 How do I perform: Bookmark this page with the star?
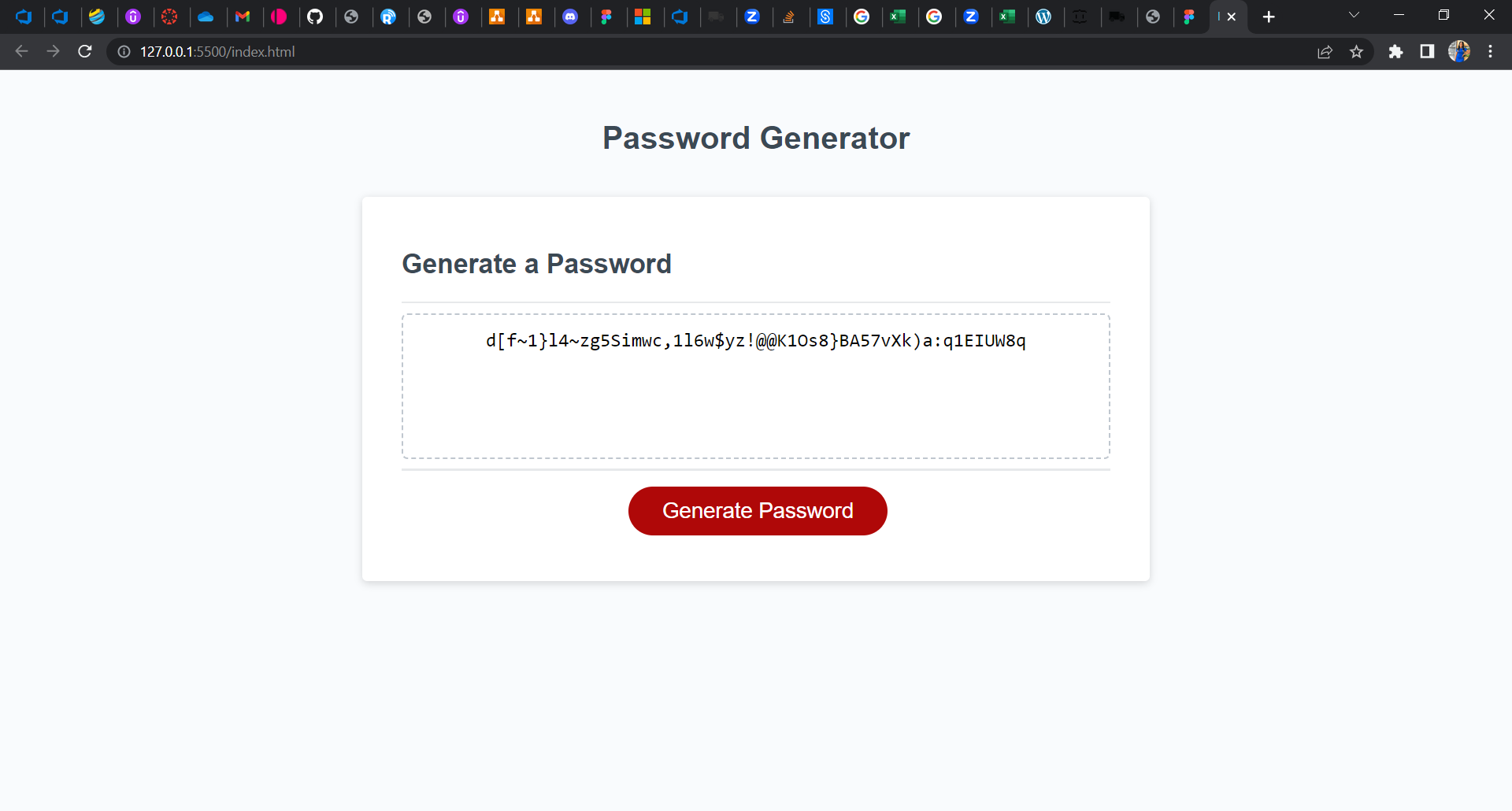pyautogui.click(x=1357, y=51)
